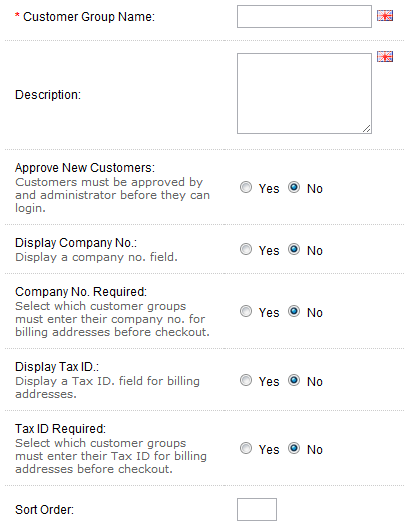
Task: Click the Approve New Customers label text
Action: pos(85,168)
